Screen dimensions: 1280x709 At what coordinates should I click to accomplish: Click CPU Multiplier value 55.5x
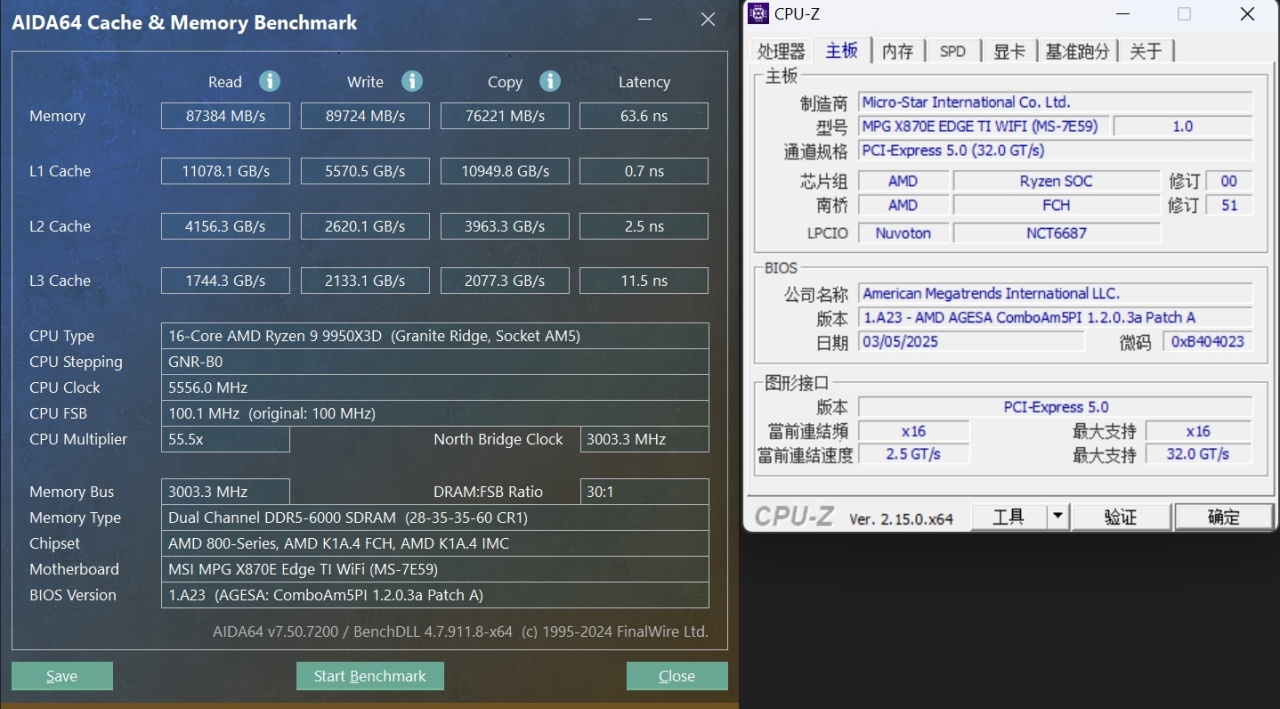tap(225, 439)
